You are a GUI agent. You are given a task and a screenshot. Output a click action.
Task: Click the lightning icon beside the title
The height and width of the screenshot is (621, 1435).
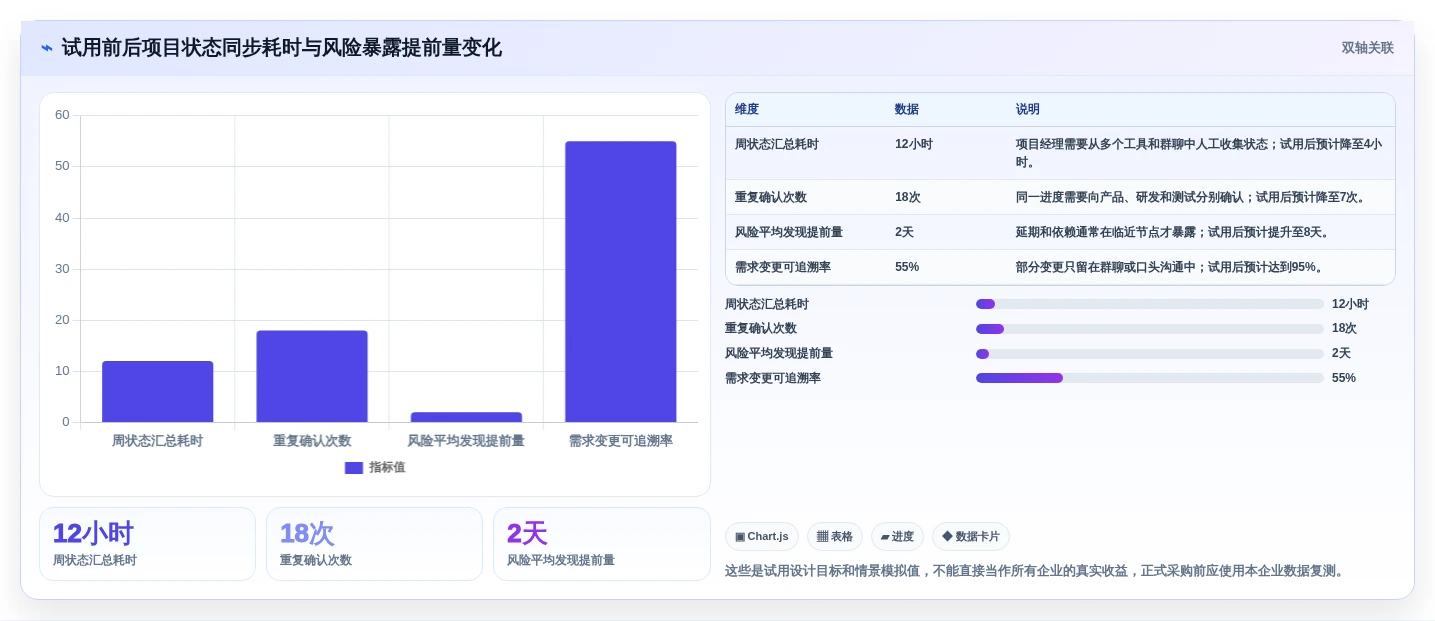pyautogui.click(x=47, y=48)
